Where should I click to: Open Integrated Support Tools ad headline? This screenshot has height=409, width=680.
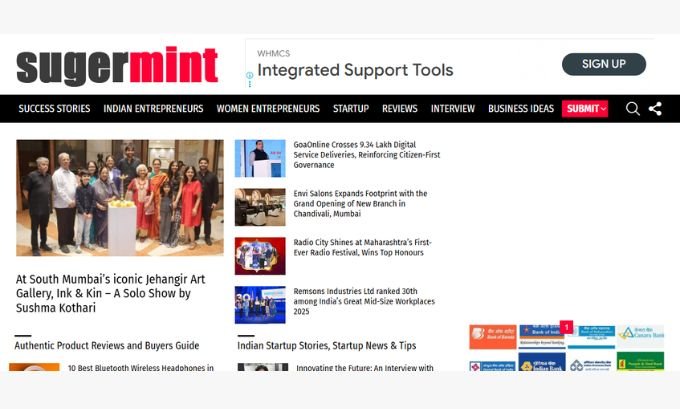point(355,70)
